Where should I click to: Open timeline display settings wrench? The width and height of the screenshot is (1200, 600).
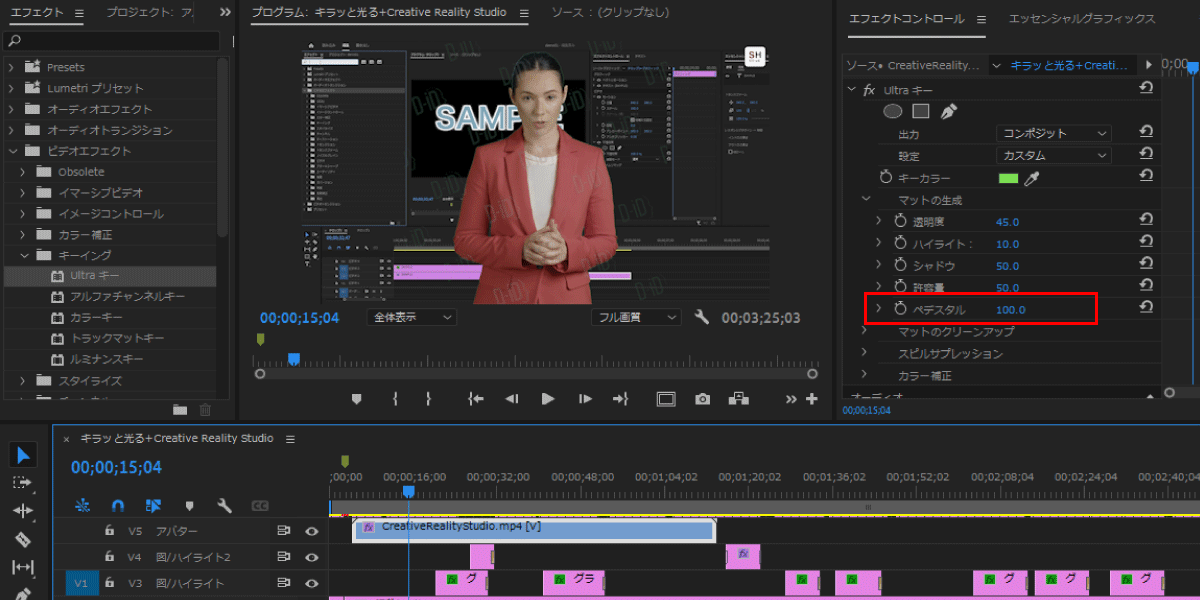point(224,506)
